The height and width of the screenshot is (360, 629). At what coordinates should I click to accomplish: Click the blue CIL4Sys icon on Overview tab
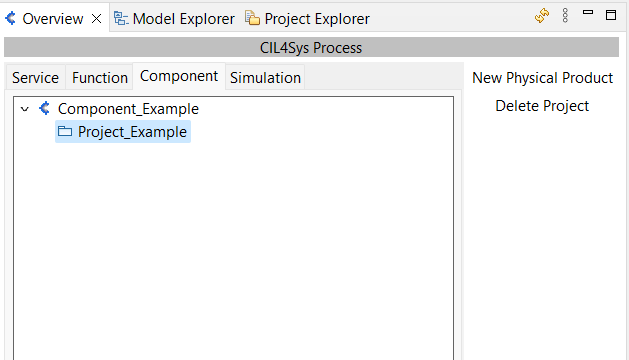coord(11,18)
